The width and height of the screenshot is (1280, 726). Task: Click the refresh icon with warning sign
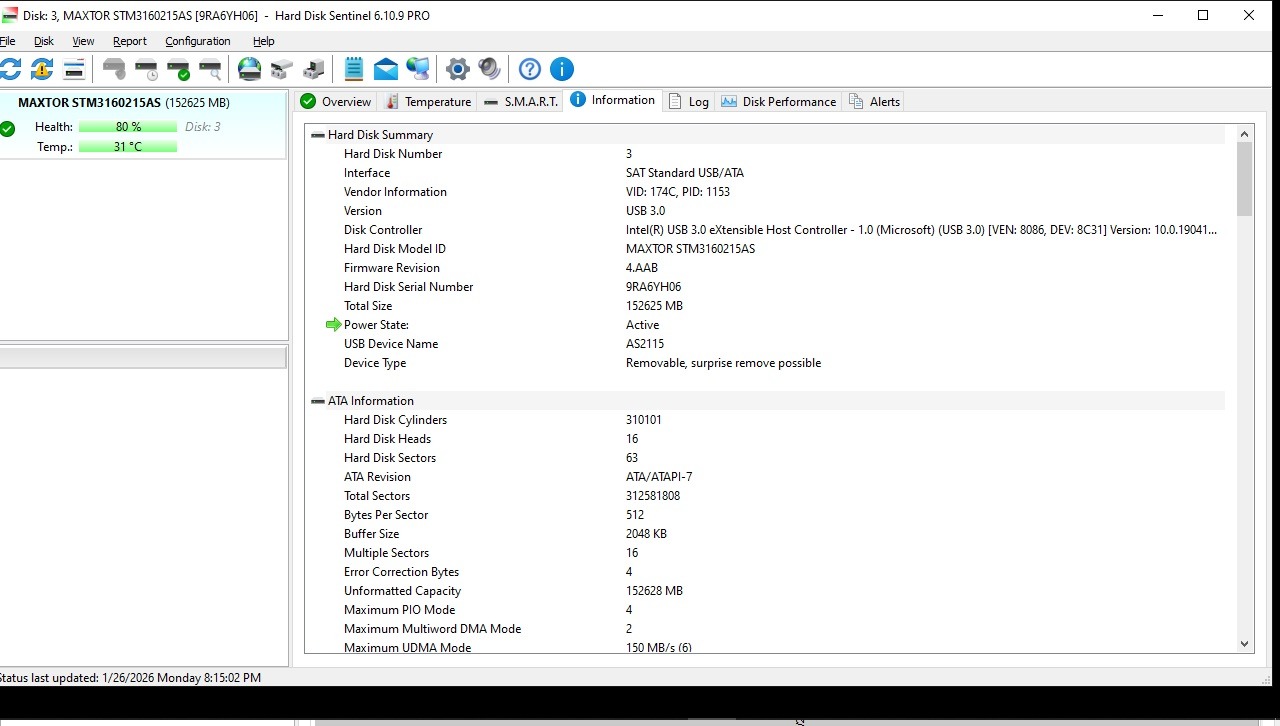[x=42, y=69]
